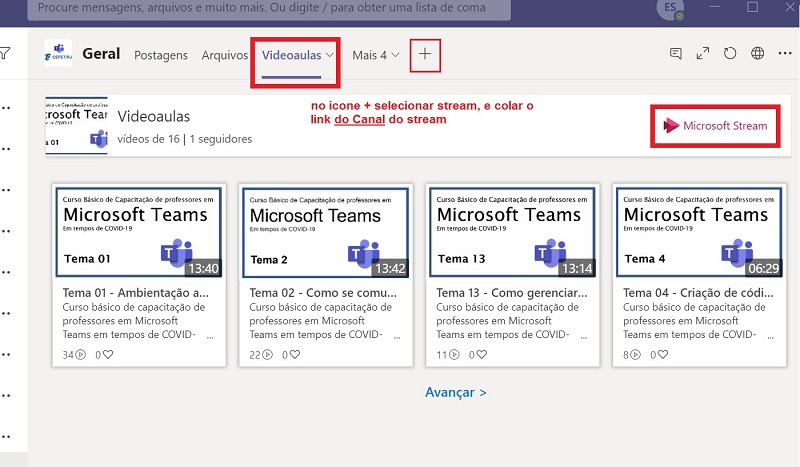Click the Tema 01 card description text
This screenshot has width=800, height=467.
134,321
